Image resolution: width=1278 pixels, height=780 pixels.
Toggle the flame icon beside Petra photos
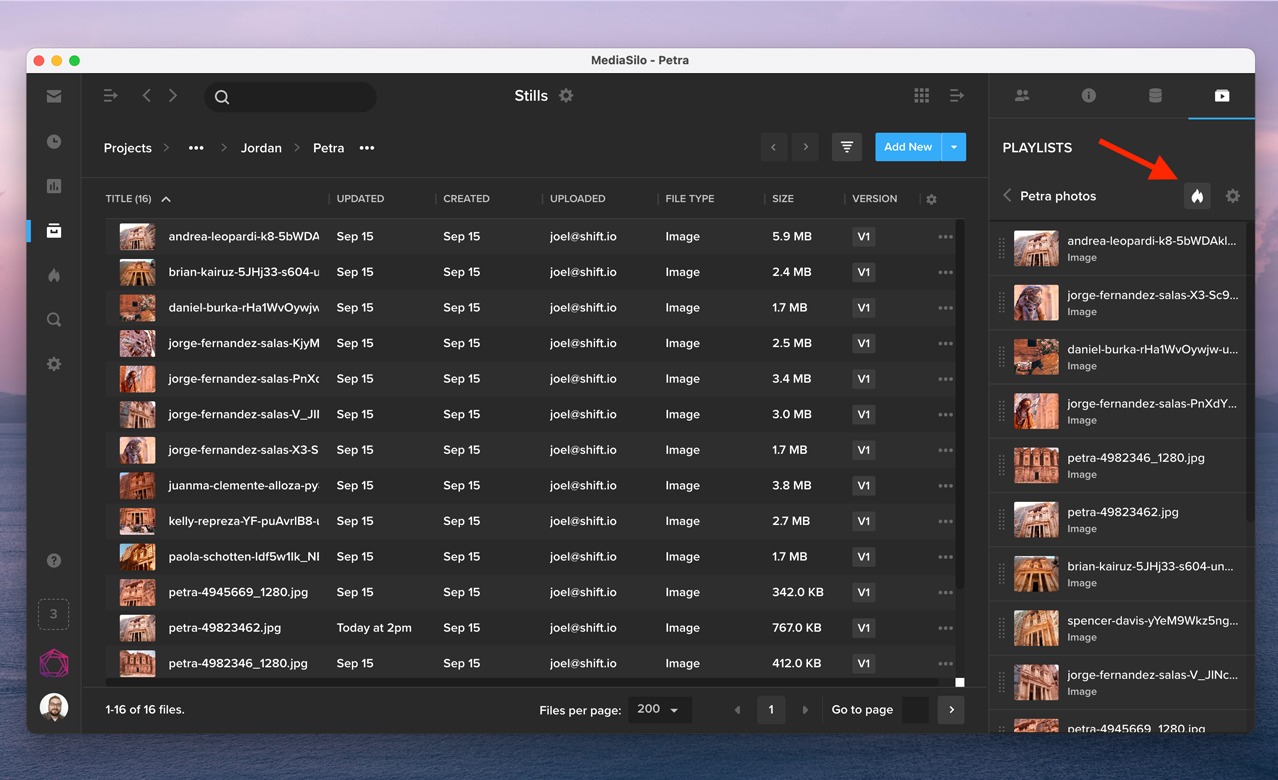[1197, 195]
